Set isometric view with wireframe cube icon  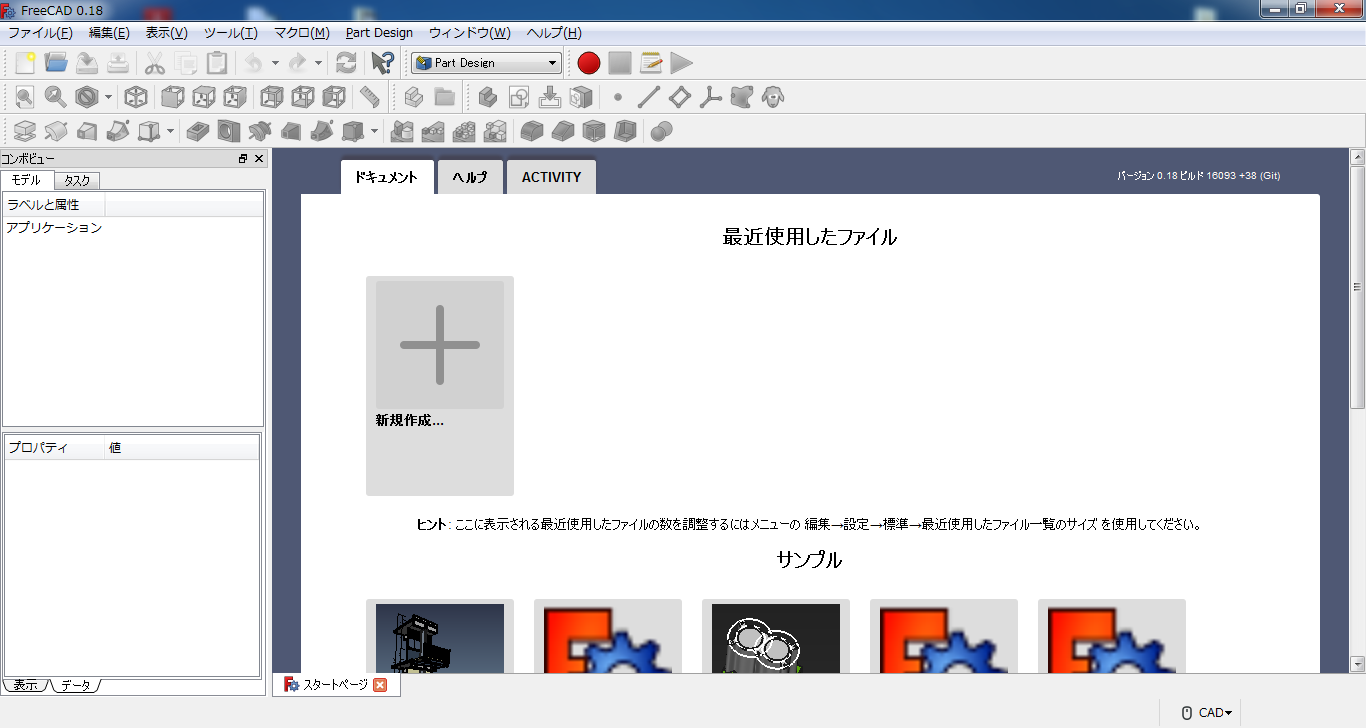pos(137,97)
